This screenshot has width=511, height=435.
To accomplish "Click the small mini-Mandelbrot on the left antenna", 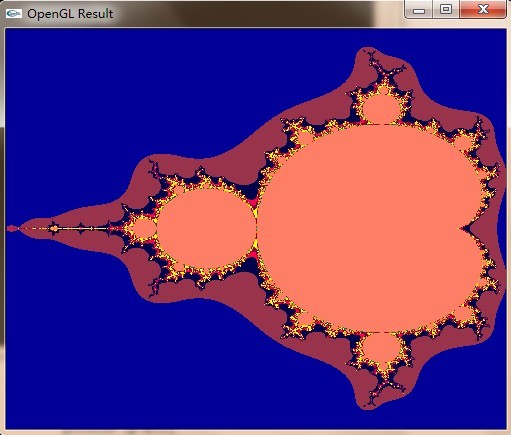I will click(x=54, y=229).
